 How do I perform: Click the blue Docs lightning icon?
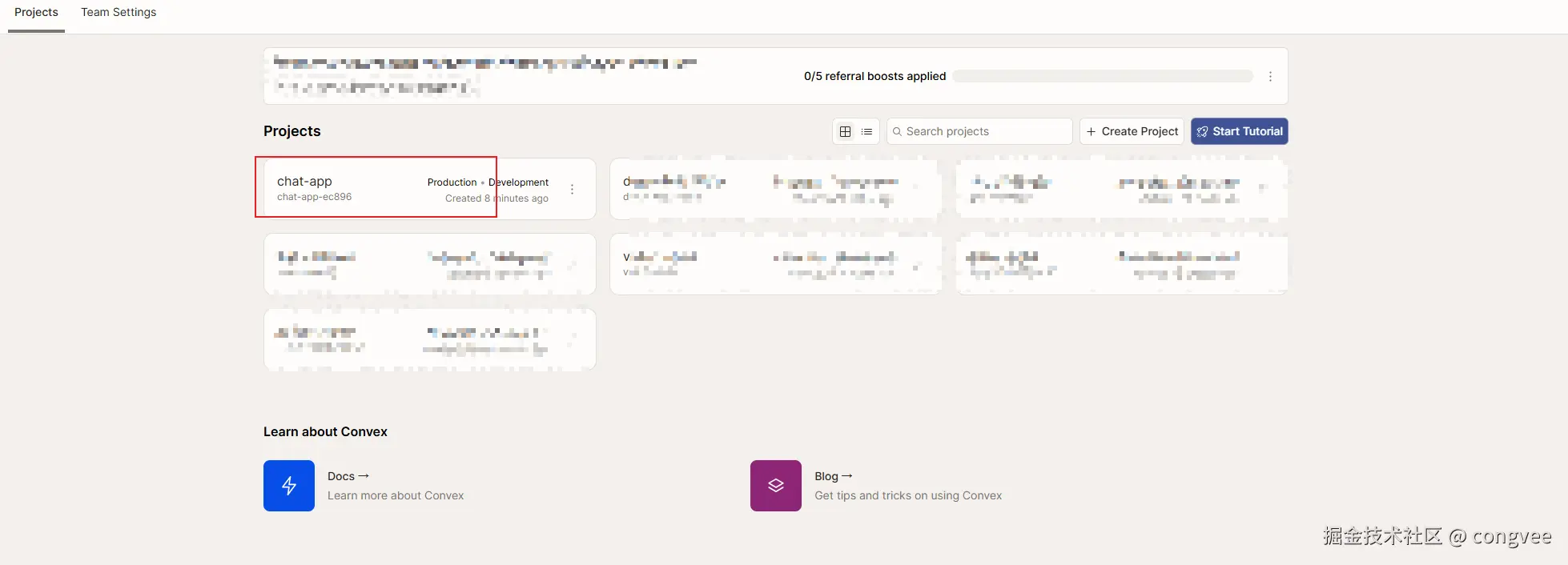[x=289, y=486]
